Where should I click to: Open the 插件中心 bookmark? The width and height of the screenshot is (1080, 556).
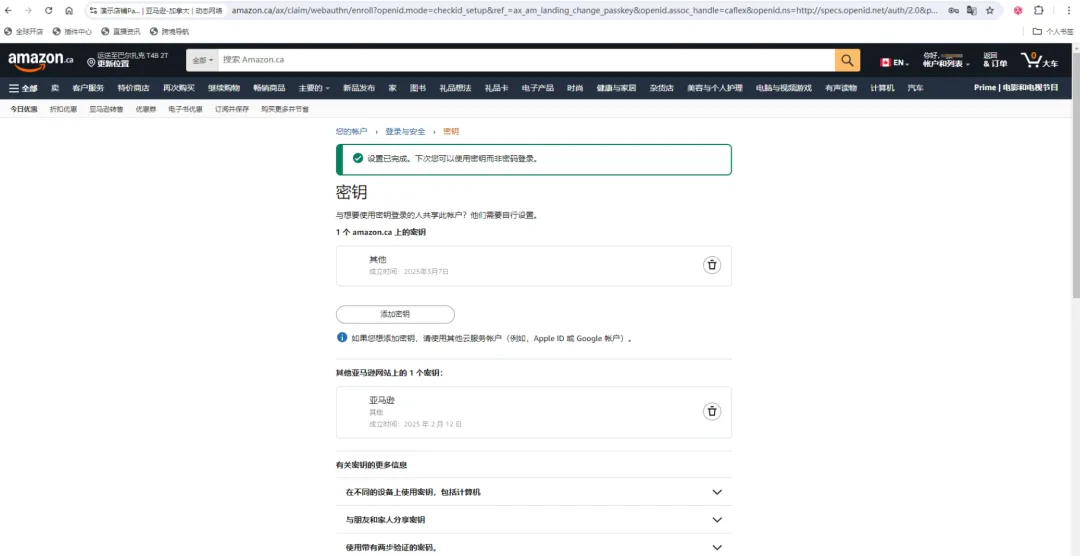(x=72, y=31)
